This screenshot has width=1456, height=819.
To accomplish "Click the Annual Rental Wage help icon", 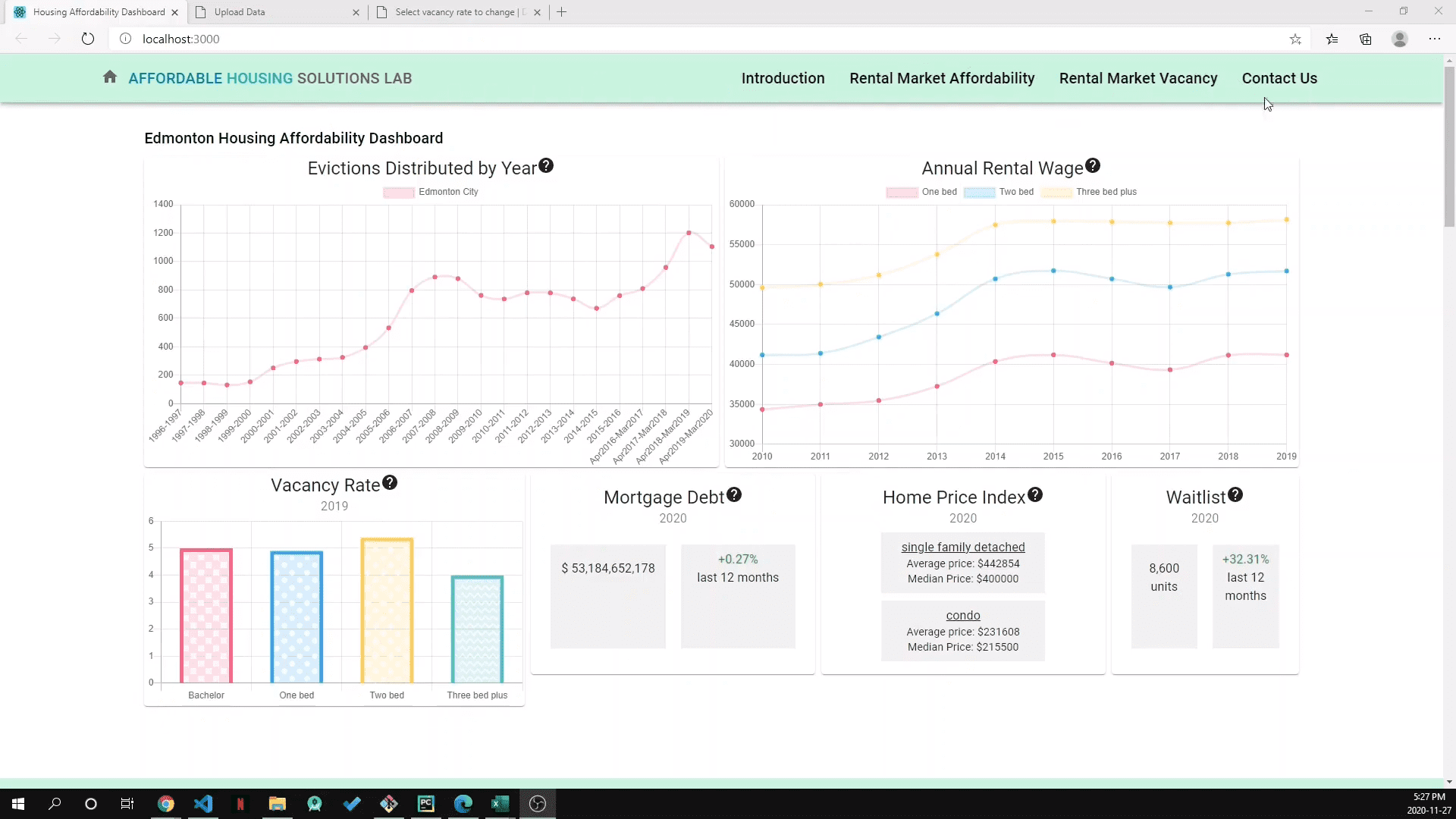I will 1093,165.
